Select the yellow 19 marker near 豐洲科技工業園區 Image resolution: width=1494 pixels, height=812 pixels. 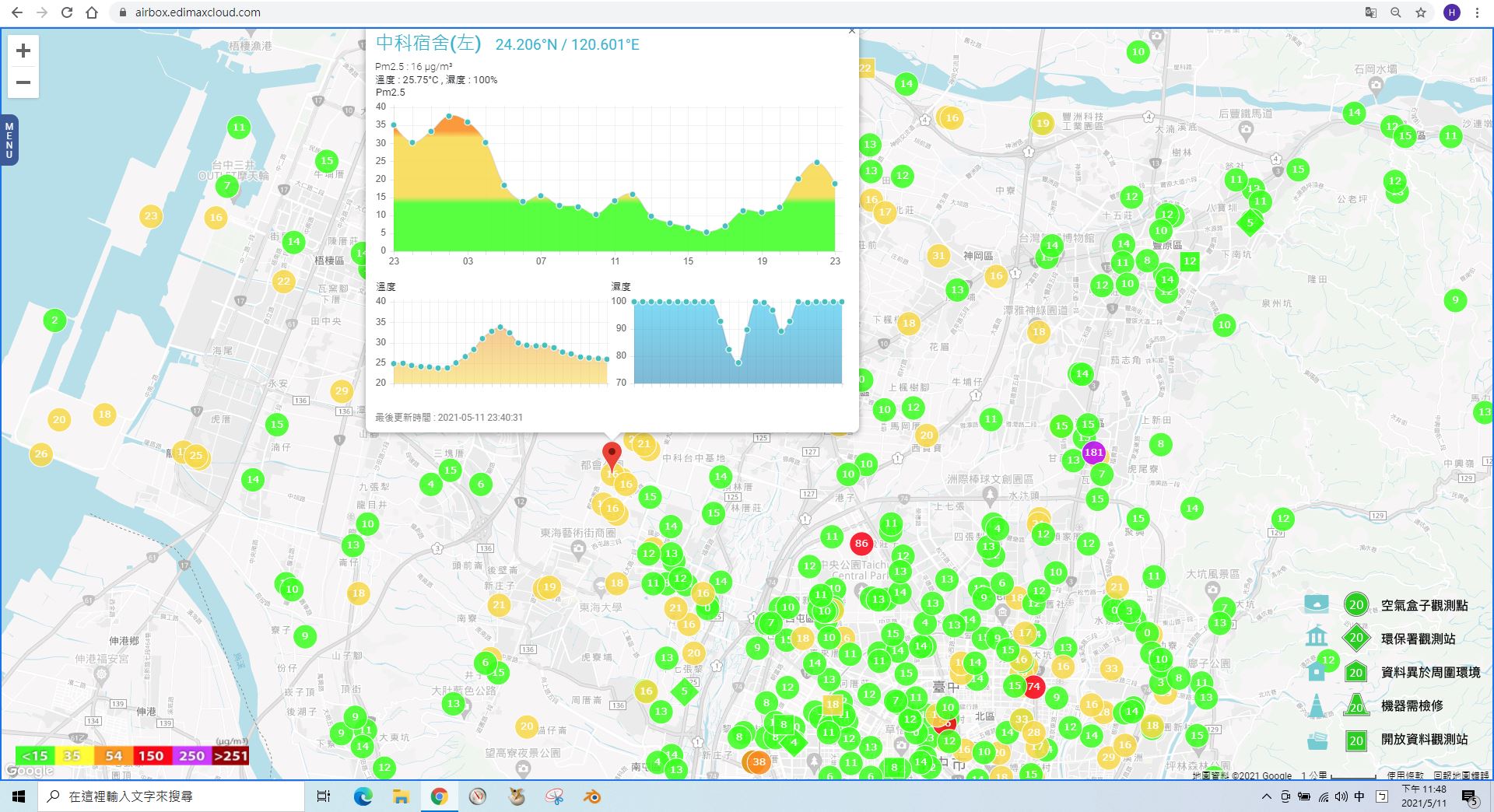1042,123
